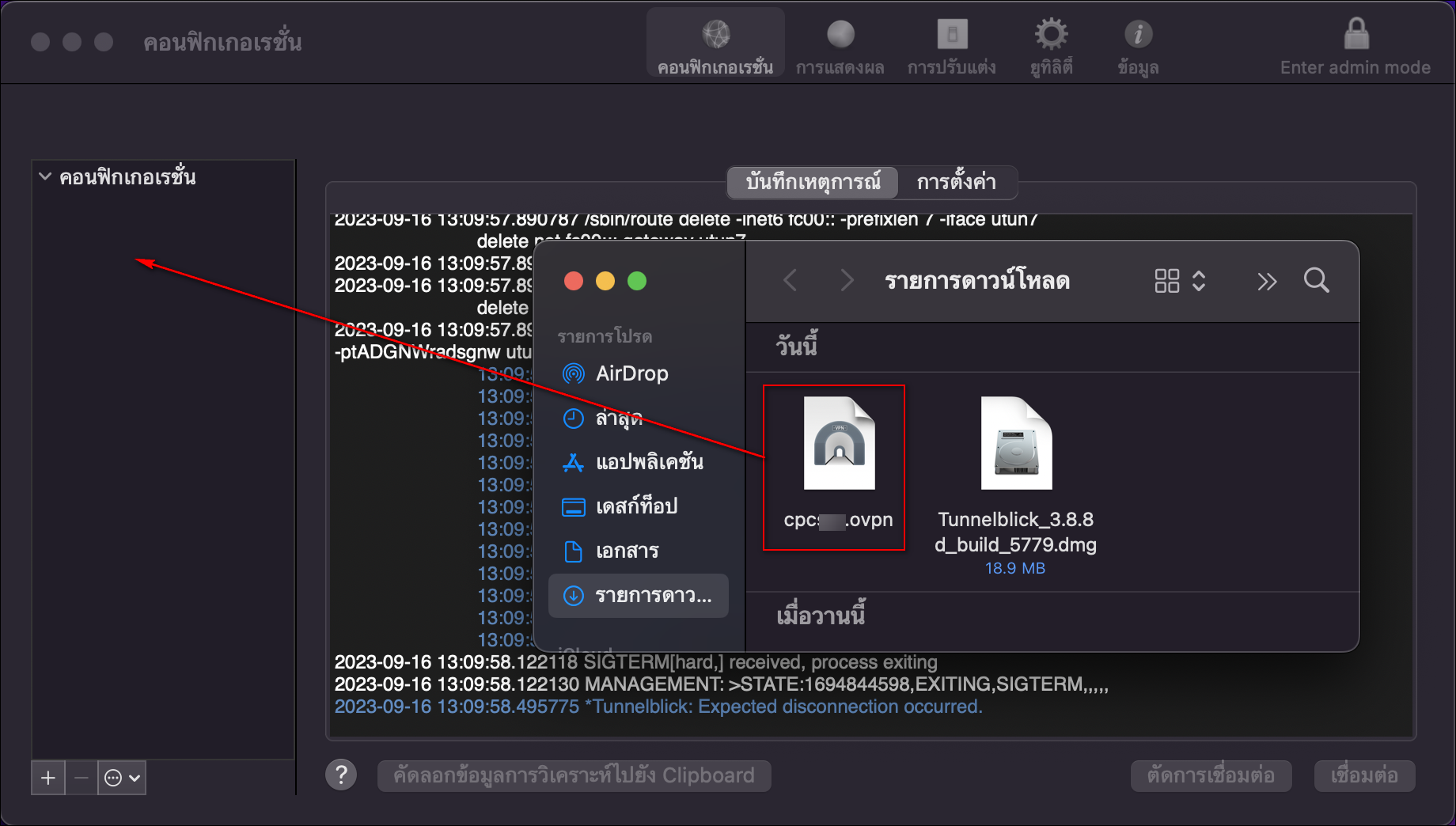Open help via the question mark icon

(x=342, y=775)
